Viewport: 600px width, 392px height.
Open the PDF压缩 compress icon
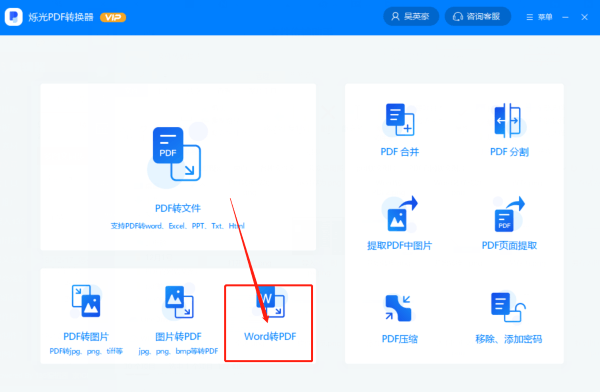pos(398,308)
